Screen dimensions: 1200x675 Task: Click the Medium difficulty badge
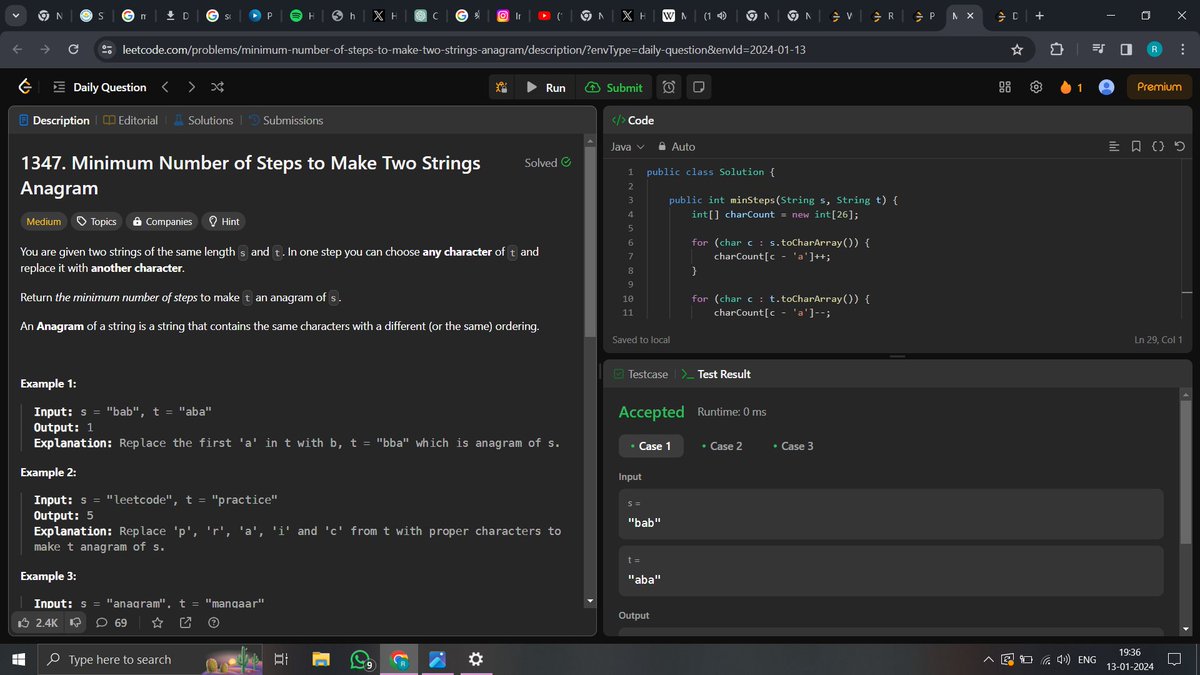[43, 221]
